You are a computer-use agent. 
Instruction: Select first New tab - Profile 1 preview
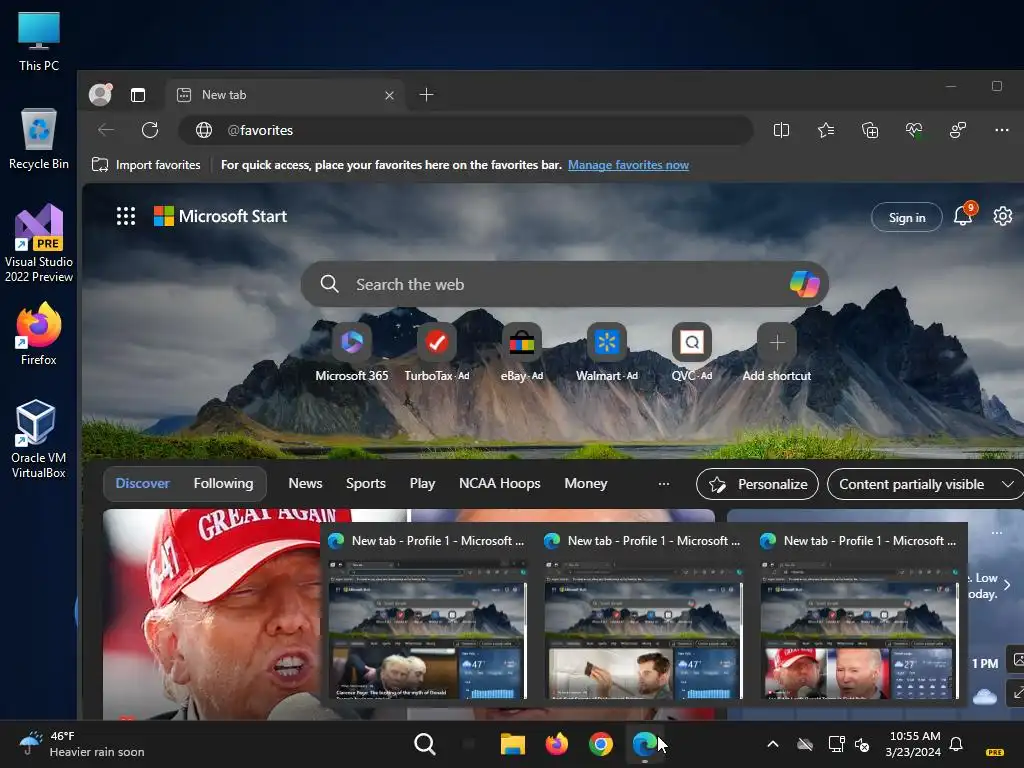(427, 614)
